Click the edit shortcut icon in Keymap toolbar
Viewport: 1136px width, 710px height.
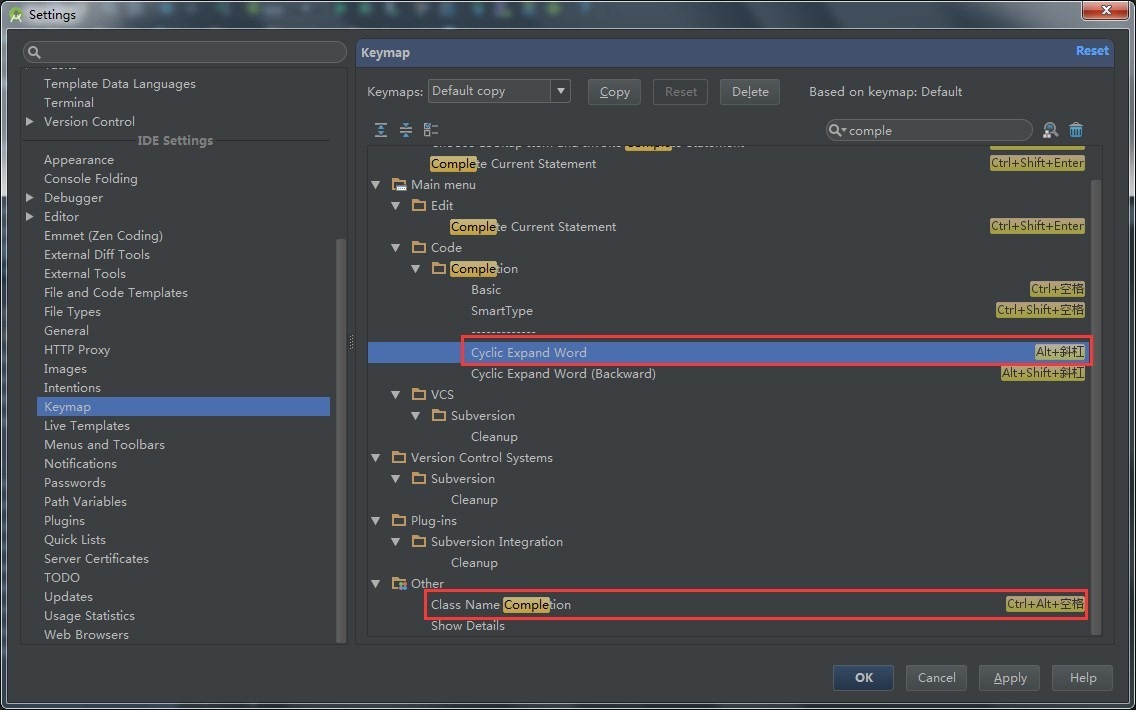coord(431,130)
